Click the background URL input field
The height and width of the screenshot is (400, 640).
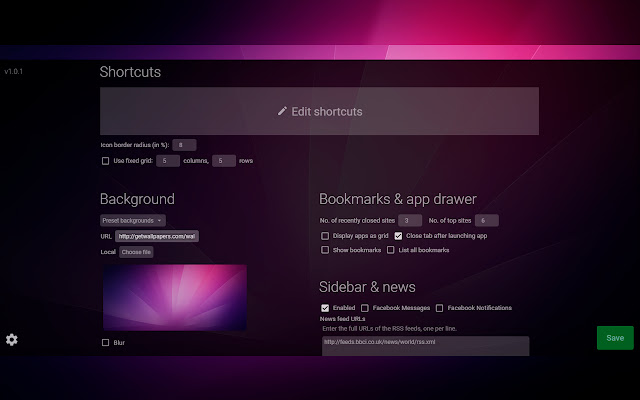157,236
